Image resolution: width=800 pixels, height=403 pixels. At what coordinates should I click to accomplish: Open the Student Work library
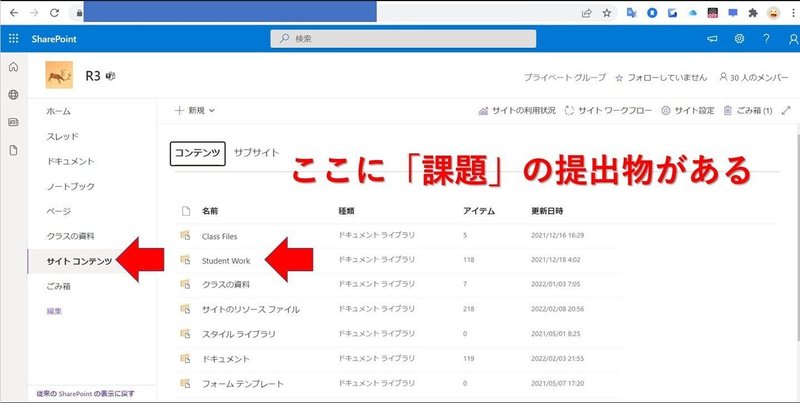[x=226, y=261]
